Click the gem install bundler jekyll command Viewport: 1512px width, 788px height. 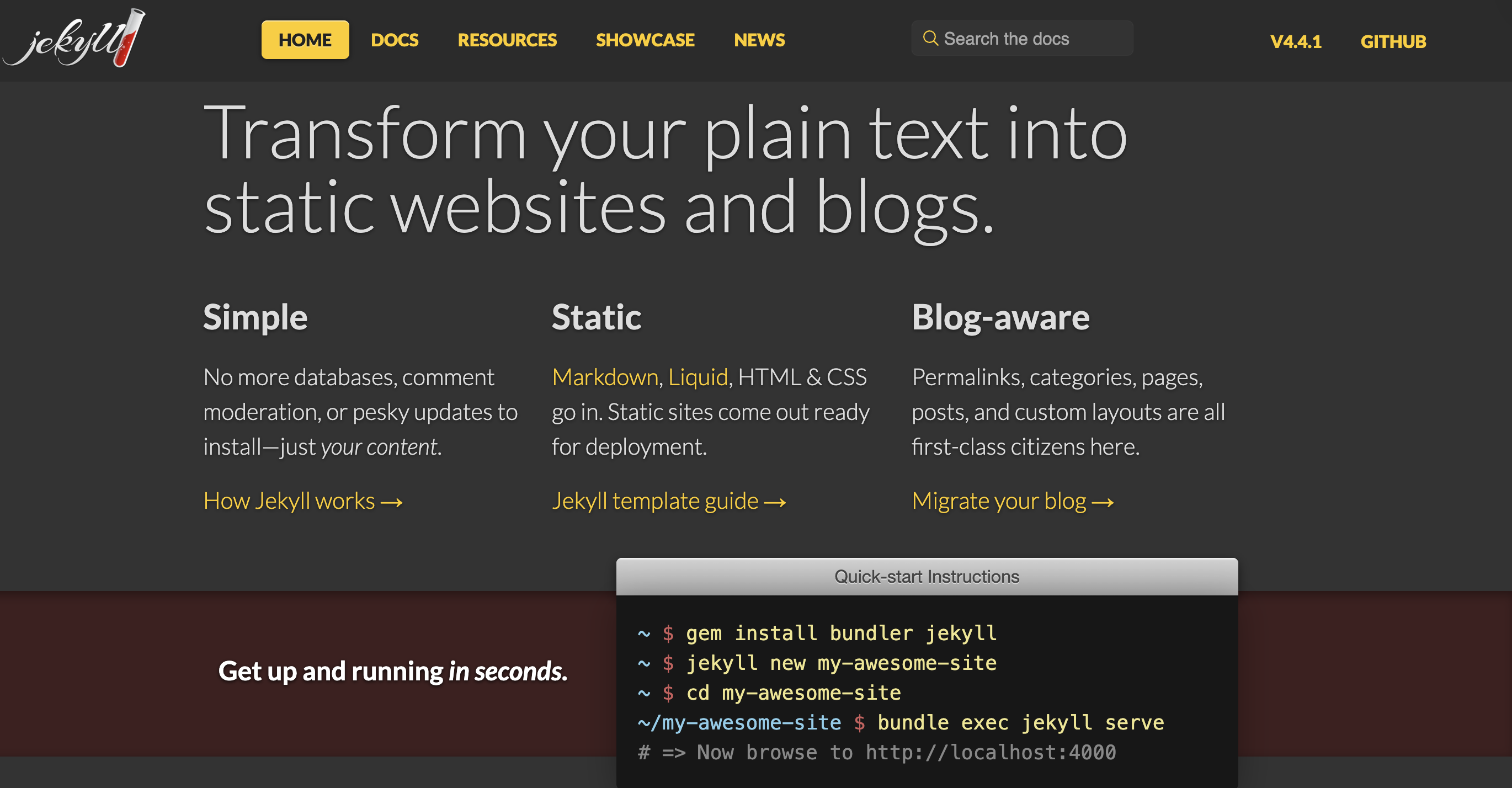841,633
